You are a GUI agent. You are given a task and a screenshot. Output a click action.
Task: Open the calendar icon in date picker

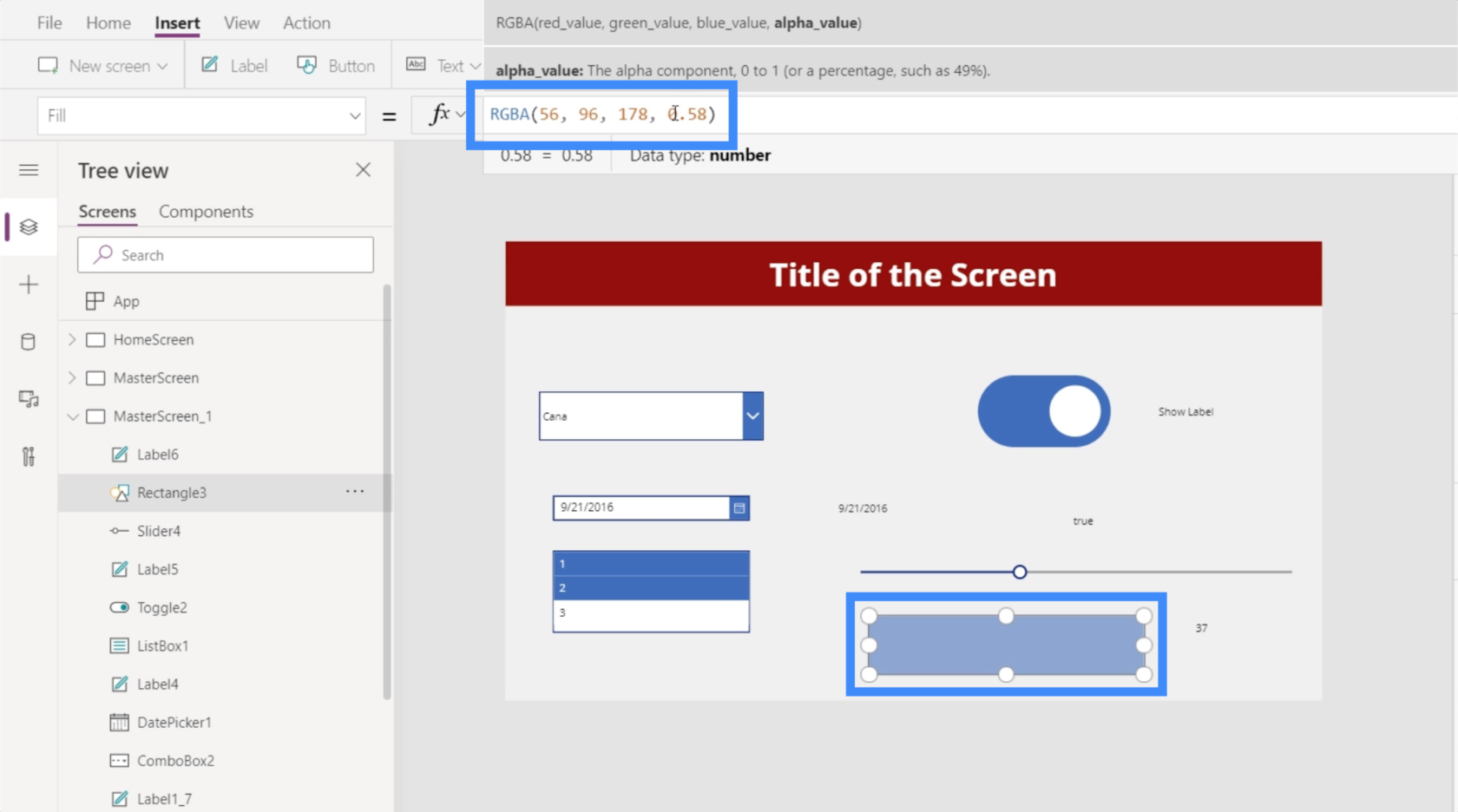pos(739,508)
